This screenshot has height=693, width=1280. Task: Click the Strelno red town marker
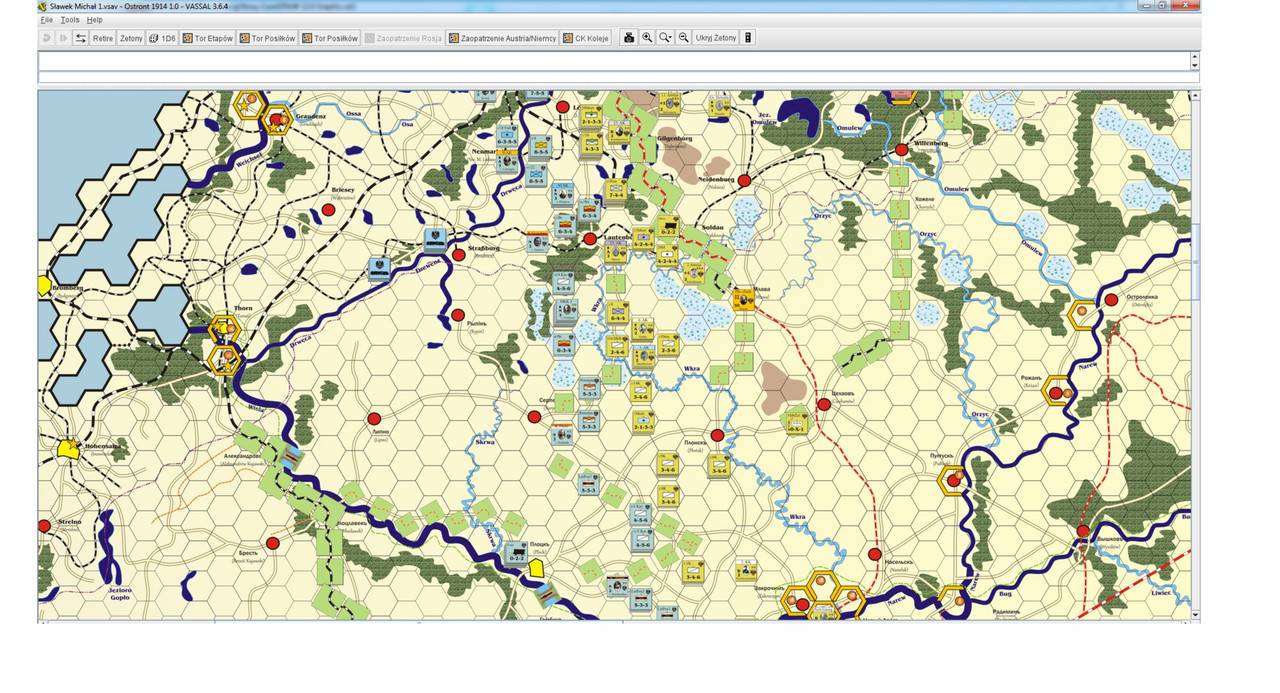44,525
